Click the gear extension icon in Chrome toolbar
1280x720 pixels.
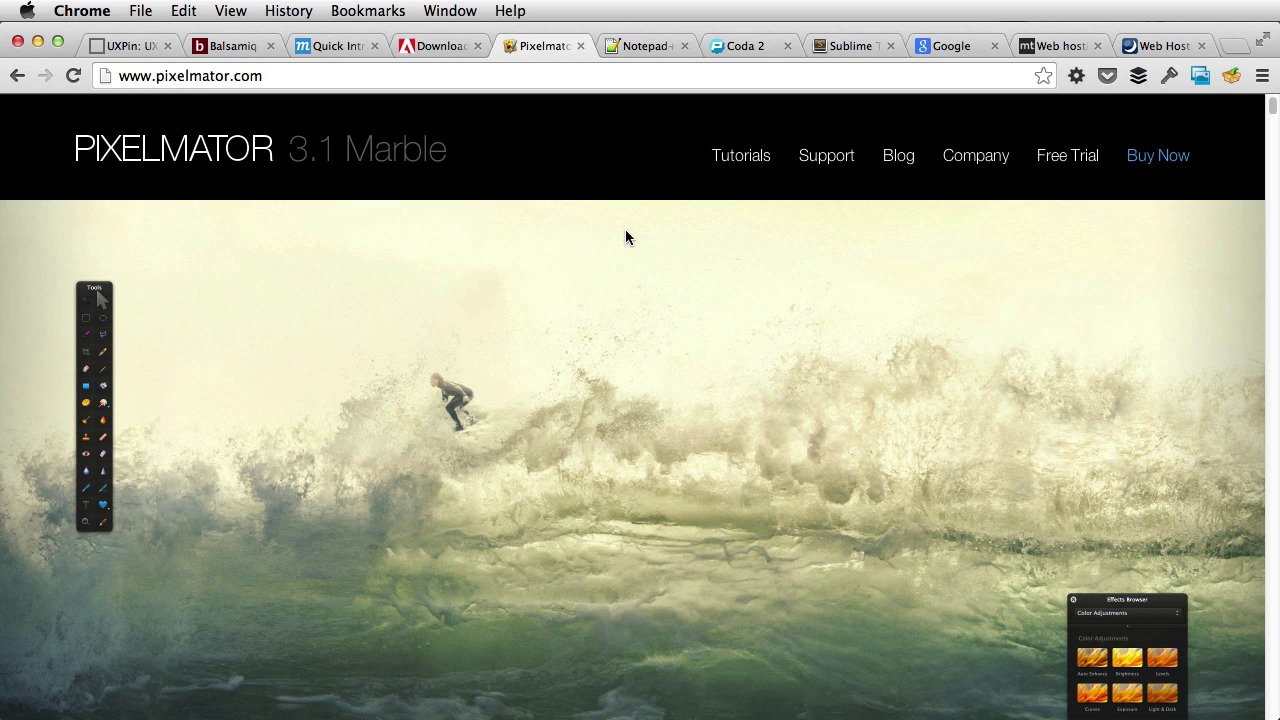coord(1076,76)
